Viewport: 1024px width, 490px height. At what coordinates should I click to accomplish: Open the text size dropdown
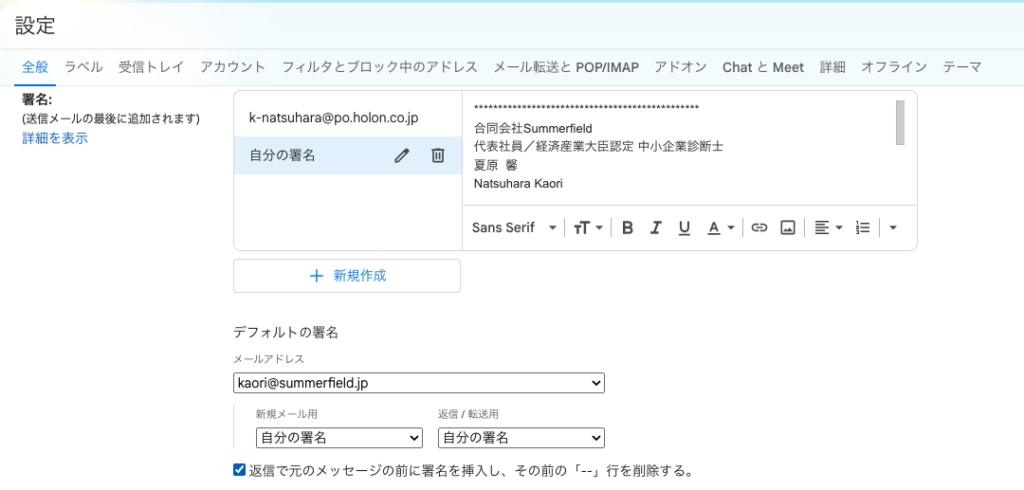click(588, 227)
